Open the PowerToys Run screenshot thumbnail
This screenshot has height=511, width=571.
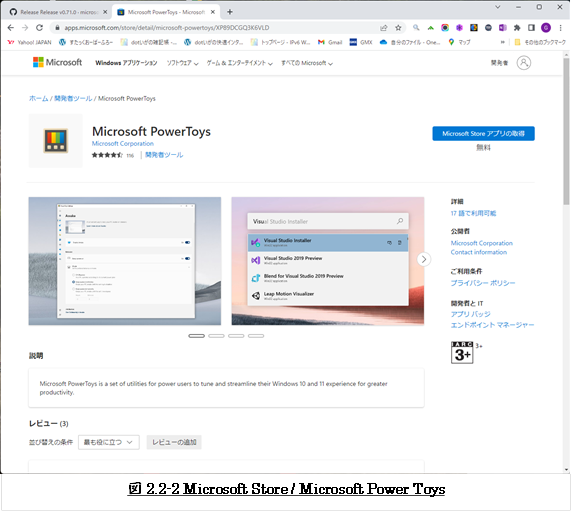pyautogui.click(x=328, y=261)
